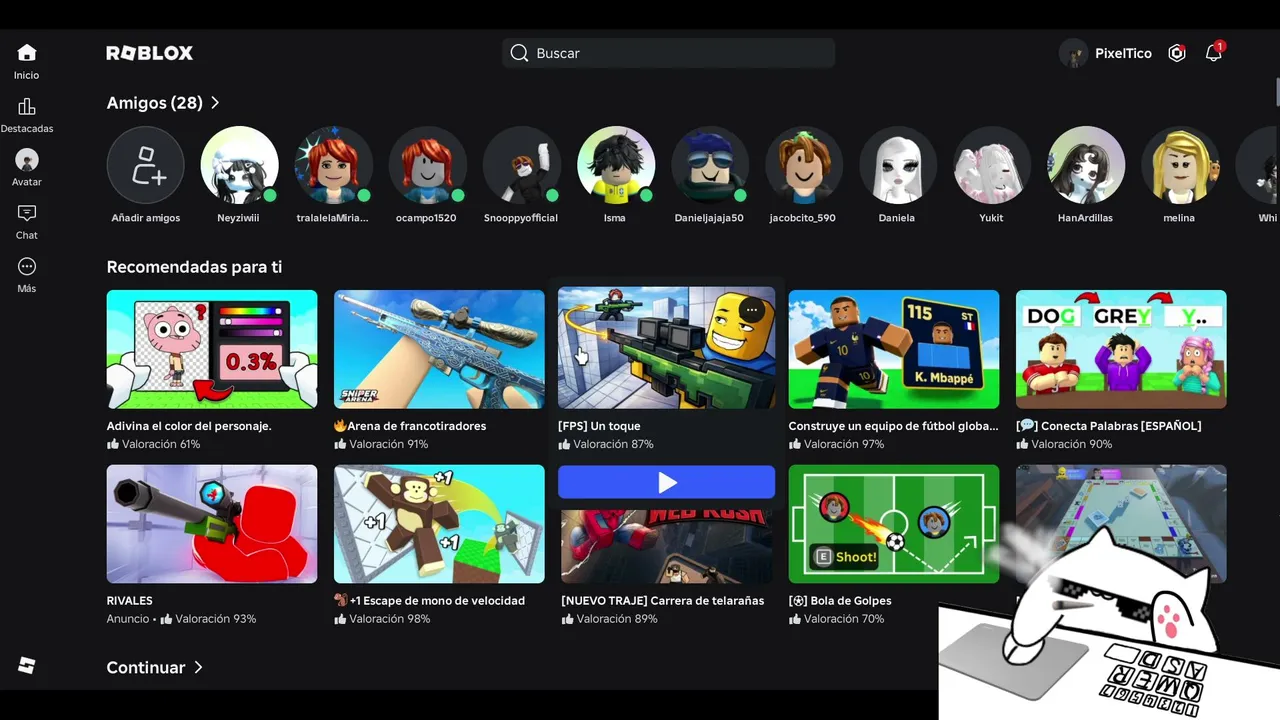
Task: Open friend Daniela's avatar
Action: coord(898,165)
